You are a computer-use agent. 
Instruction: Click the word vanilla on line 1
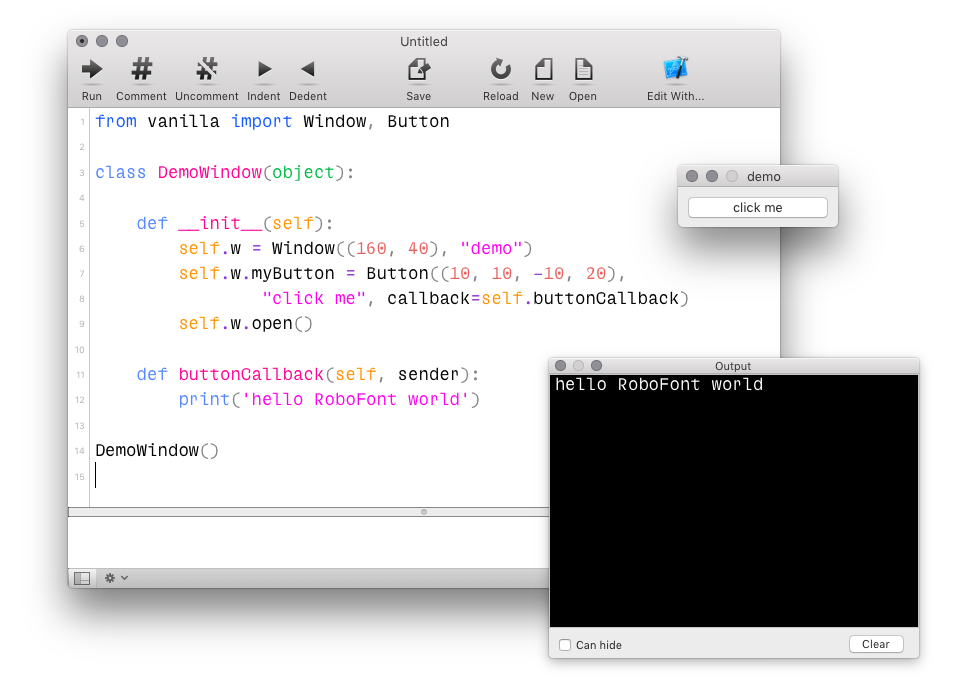(183, 121)
